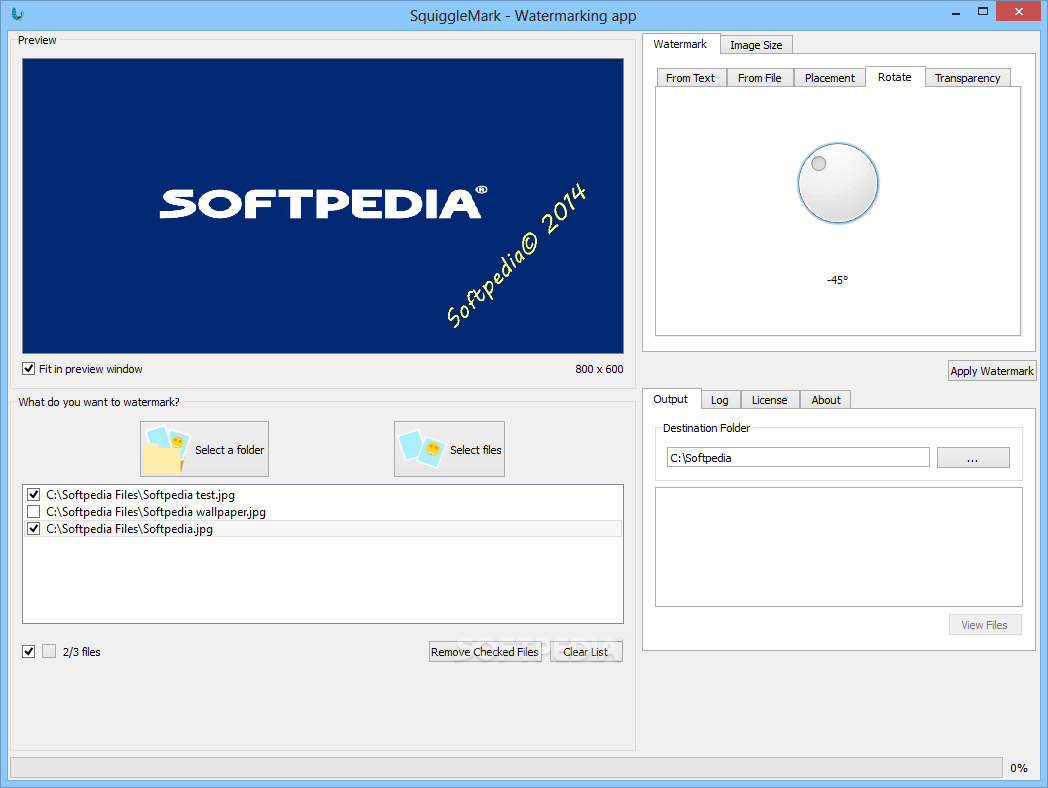Select the row for Softpedia wallpaper.jpg

pyautogui.click(x=323, y=512)
